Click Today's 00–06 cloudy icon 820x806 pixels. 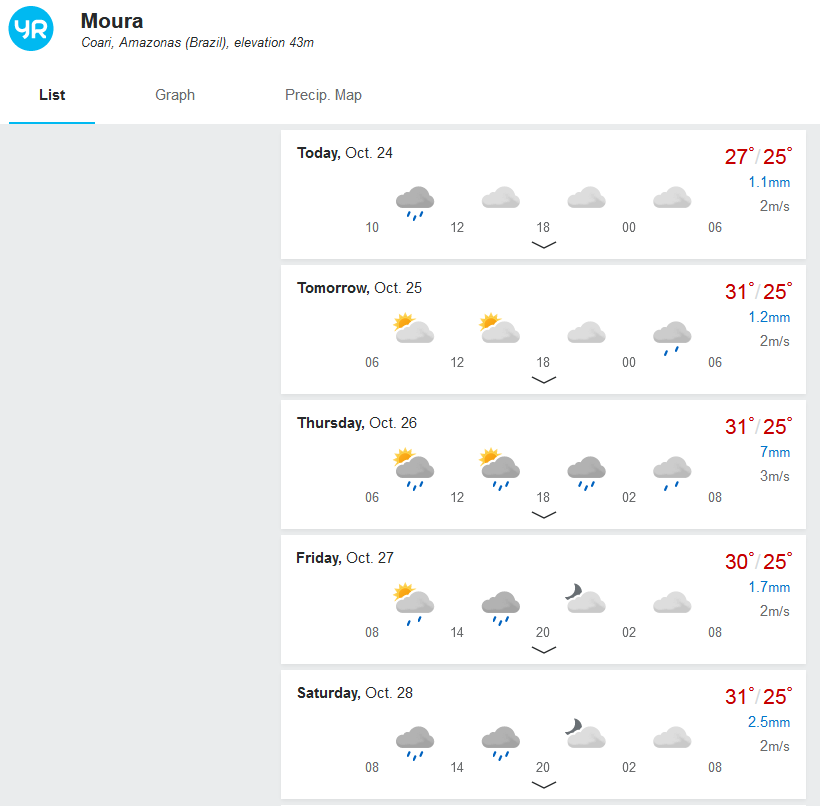672,197
